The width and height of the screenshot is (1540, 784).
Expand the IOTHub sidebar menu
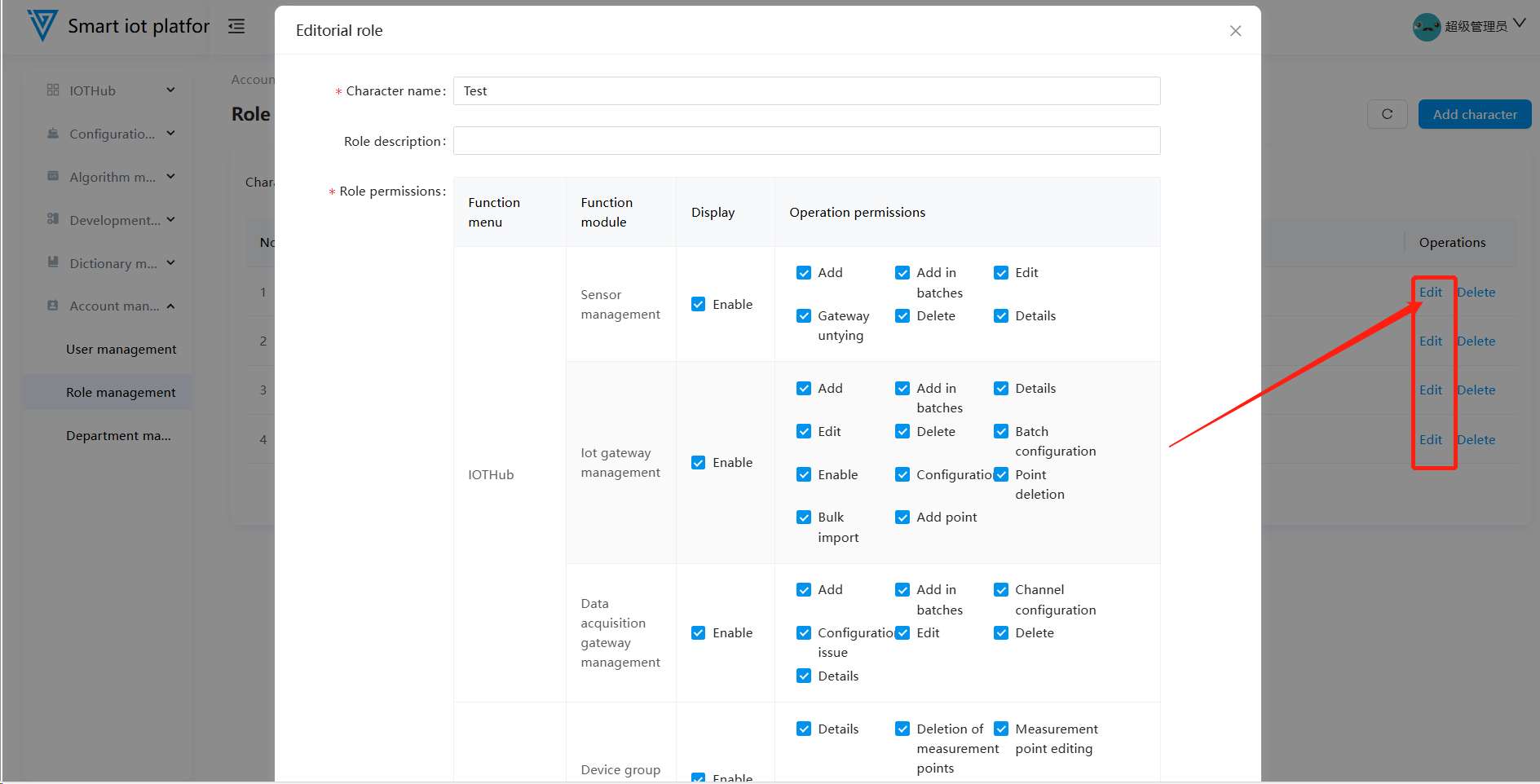pos(170,90)
